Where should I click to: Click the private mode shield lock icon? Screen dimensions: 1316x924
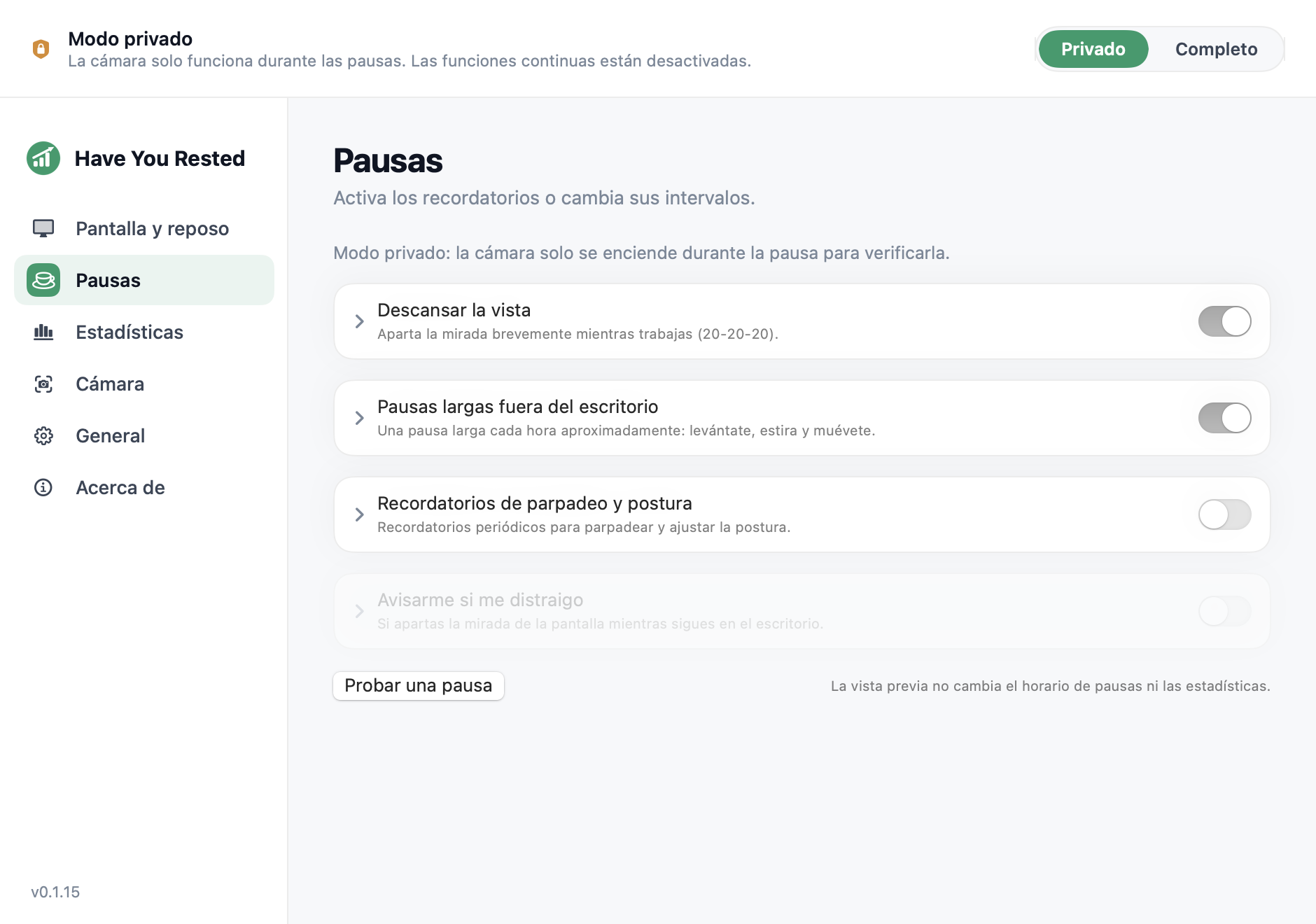(x=41, y=49)
